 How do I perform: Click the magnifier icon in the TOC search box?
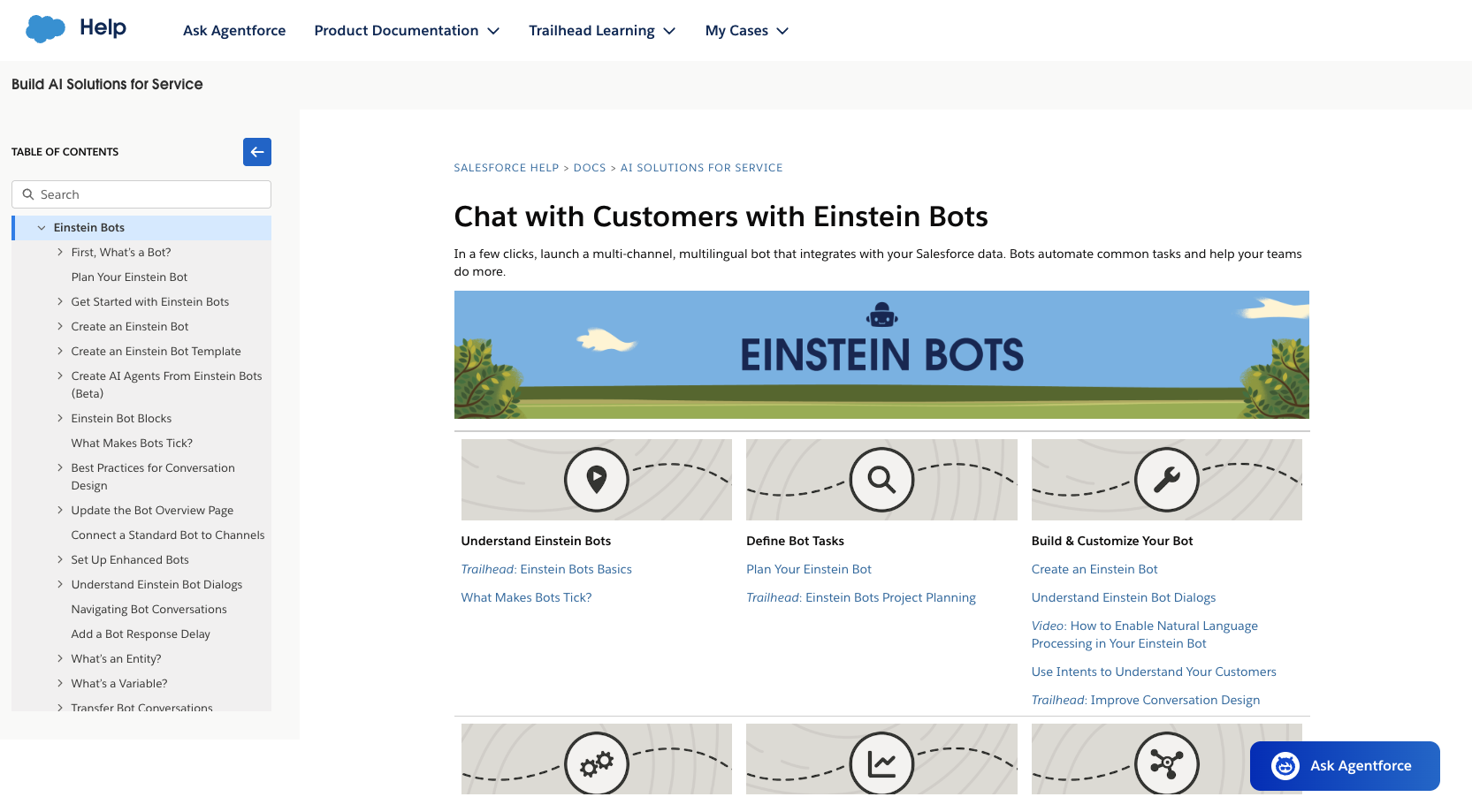(x=28, y=194)
